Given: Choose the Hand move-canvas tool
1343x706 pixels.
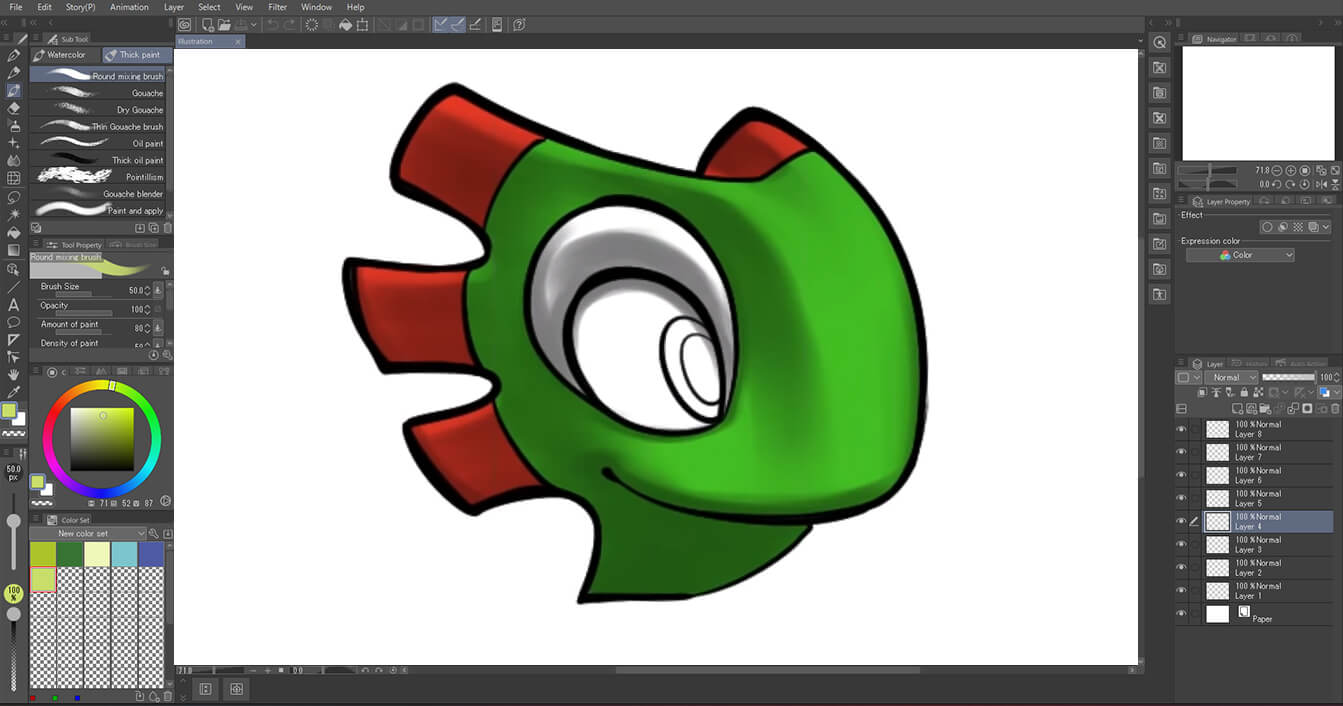Looking at the screenshot, I should point(14,374).
